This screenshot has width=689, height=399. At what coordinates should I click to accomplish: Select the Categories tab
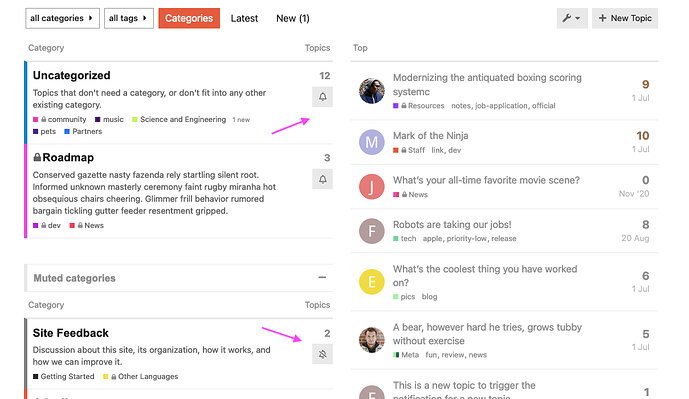click(189, 18)
